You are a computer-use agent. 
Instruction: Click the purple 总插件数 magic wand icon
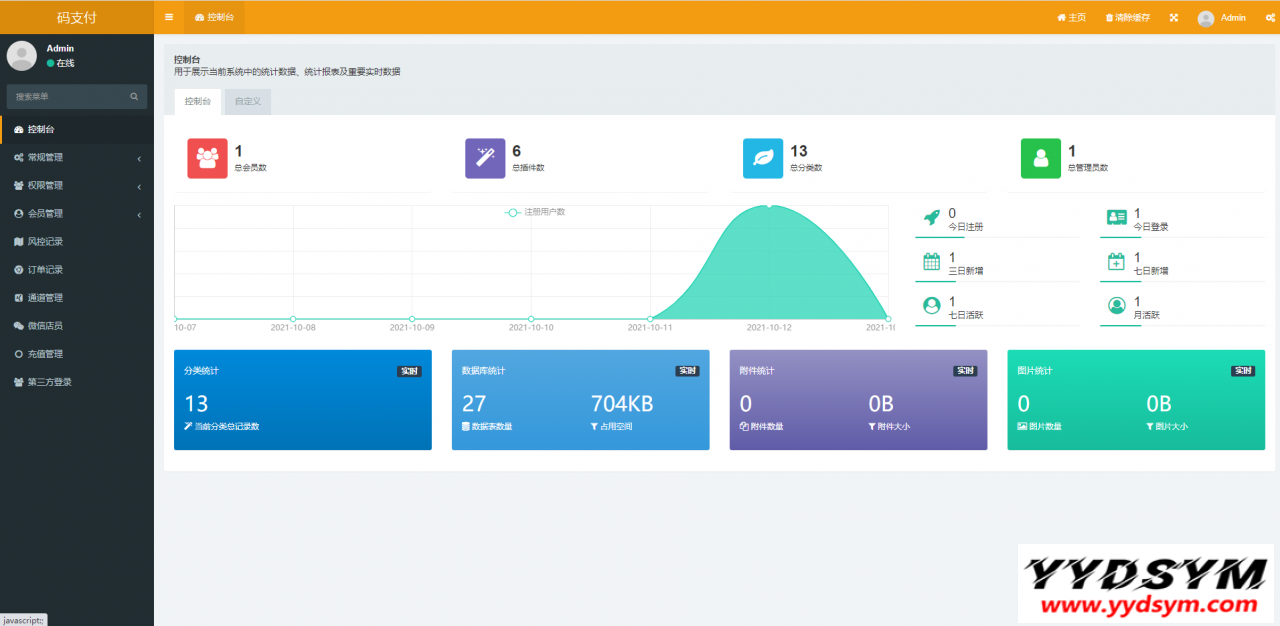click(485, 158)
